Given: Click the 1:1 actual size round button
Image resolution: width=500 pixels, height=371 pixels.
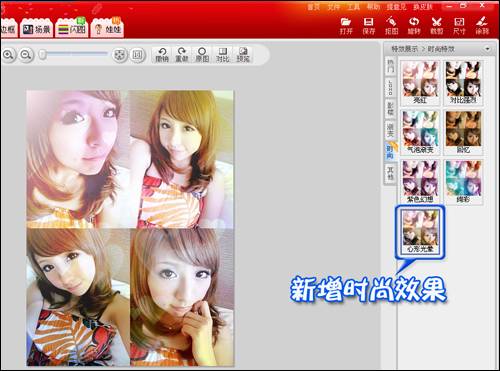Looking at the screenshot, I should tap(138, 55).
